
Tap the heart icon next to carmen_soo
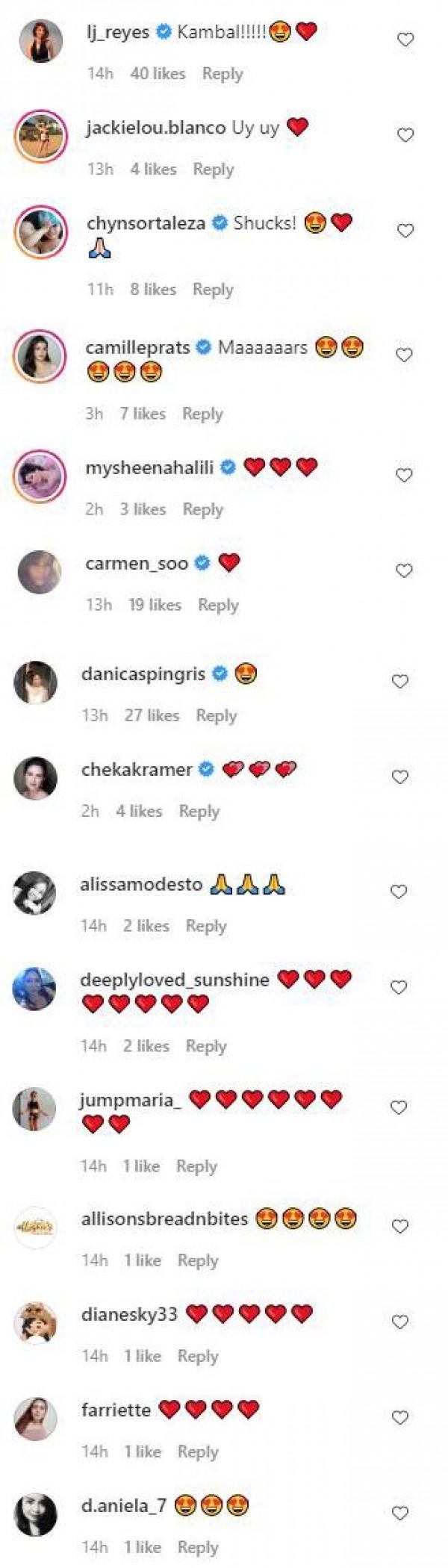pos(404,571)
